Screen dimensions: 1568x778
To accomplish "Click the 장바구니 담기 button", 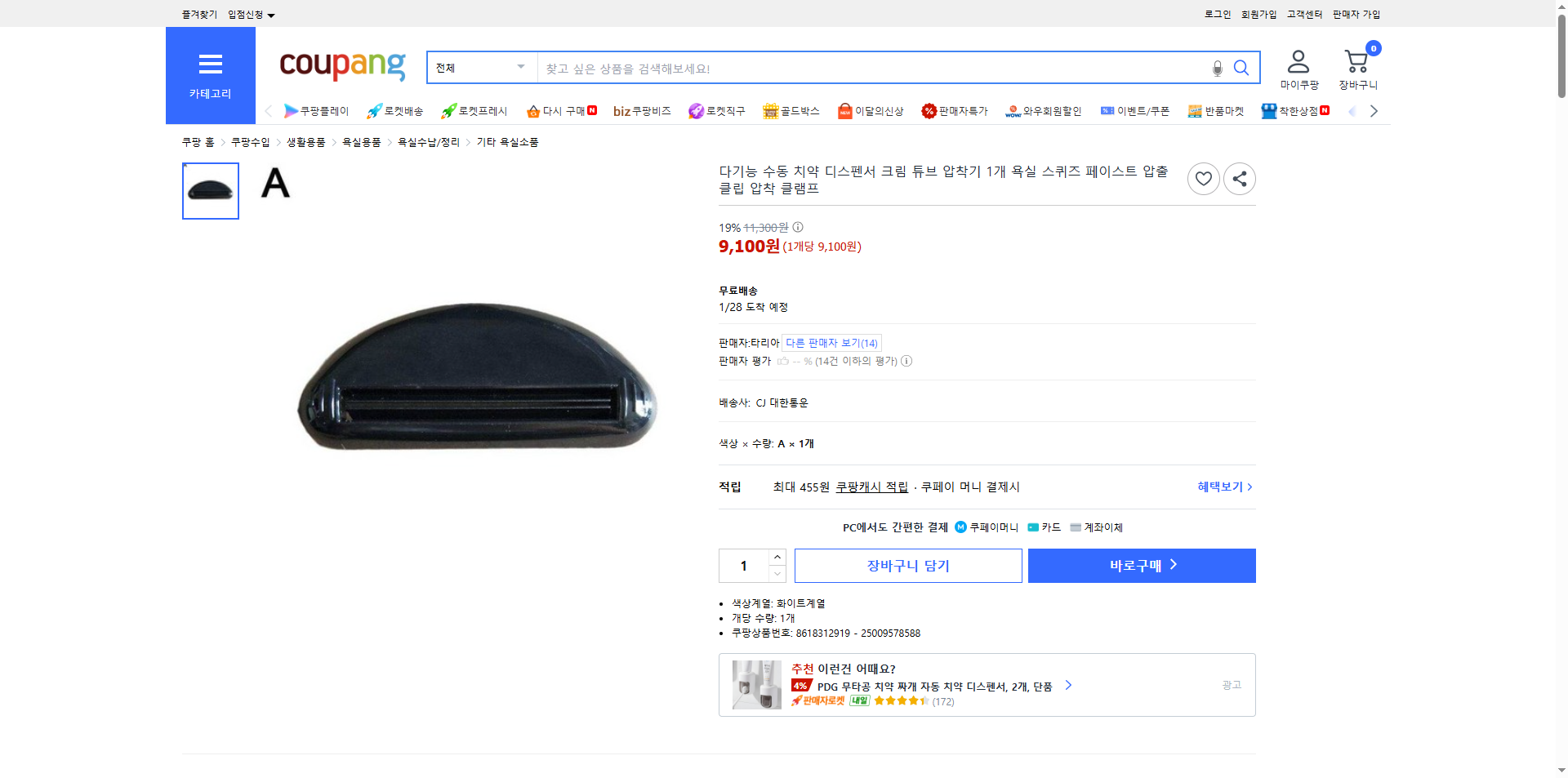I will (907, 565).
